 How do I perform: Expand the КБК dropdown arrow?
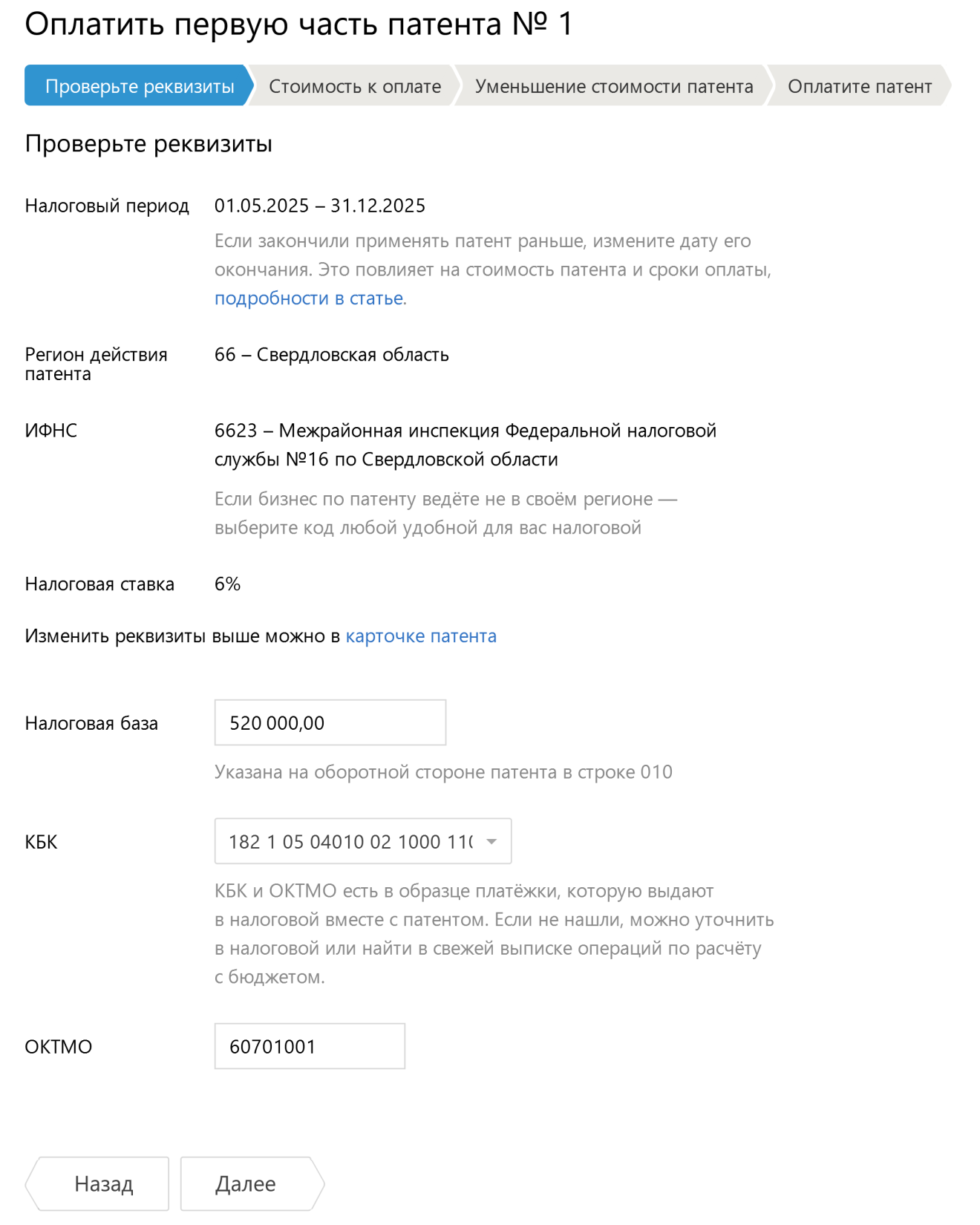click(x=491, y=841)
